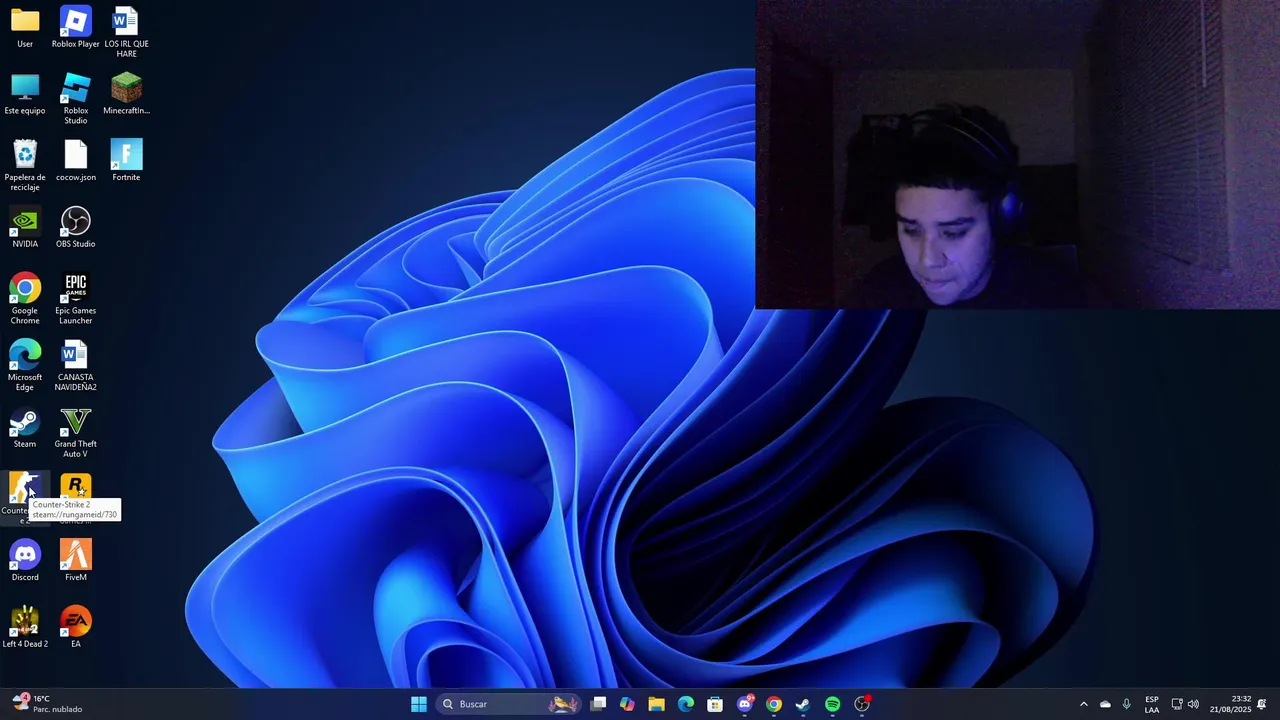The width and height of the screenshot is (1280, 720).
Task: Open Task View from the taskbar
Action: (x=598, y=704)
